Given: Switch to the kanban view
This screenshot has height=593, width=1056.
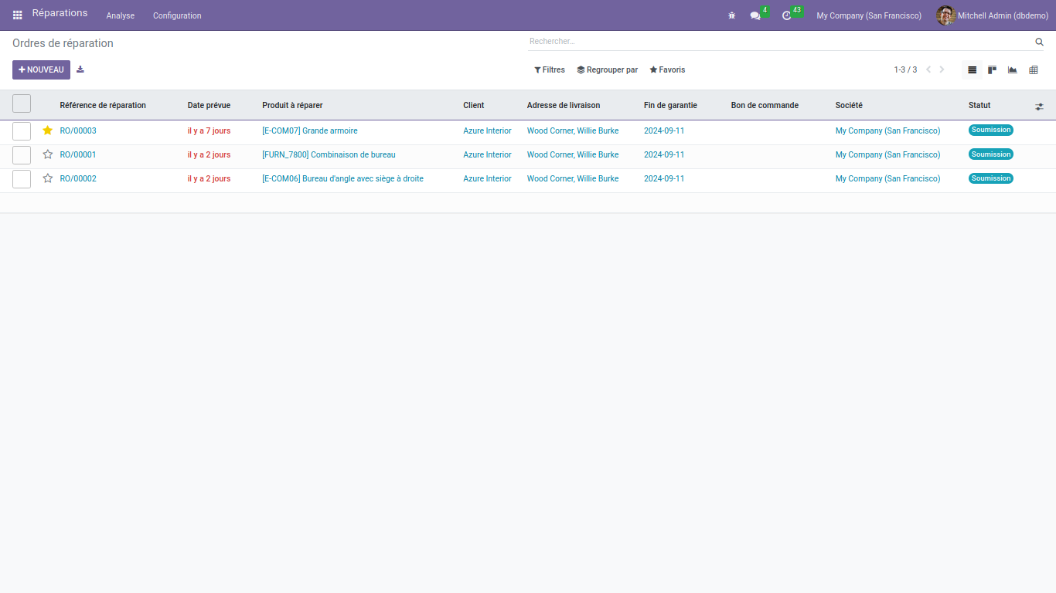Looking at the screenshot, I should click(x=992, y=70).
